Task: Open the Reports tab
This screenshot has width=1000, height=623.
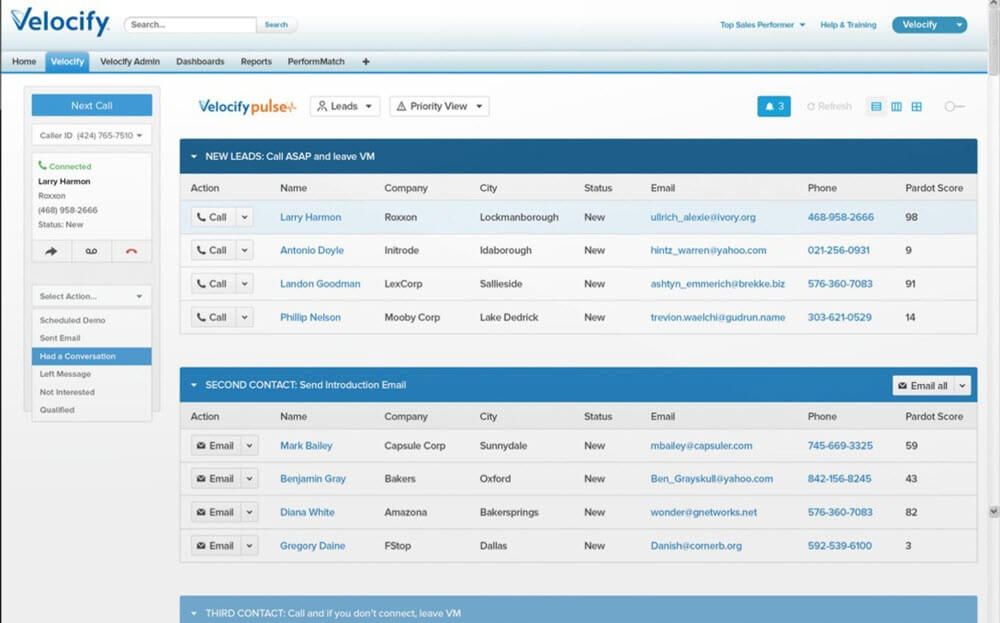Action: coord(256,61)
